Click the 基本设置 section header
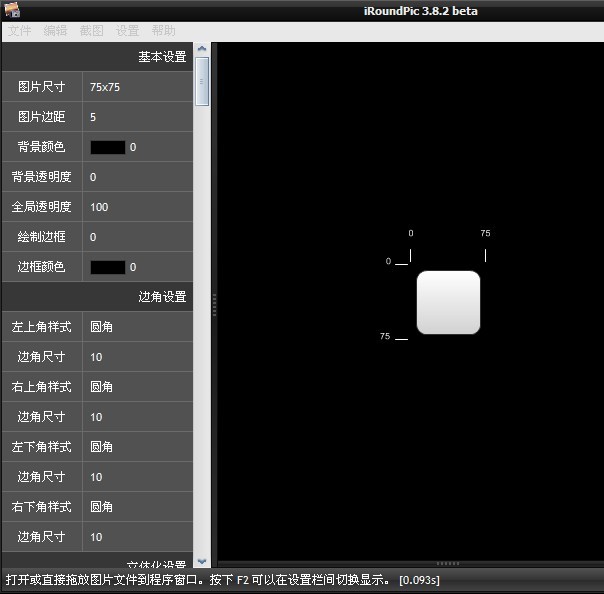Screen dimensions: 604x594 pyautogui.click(x=97, y=57)
